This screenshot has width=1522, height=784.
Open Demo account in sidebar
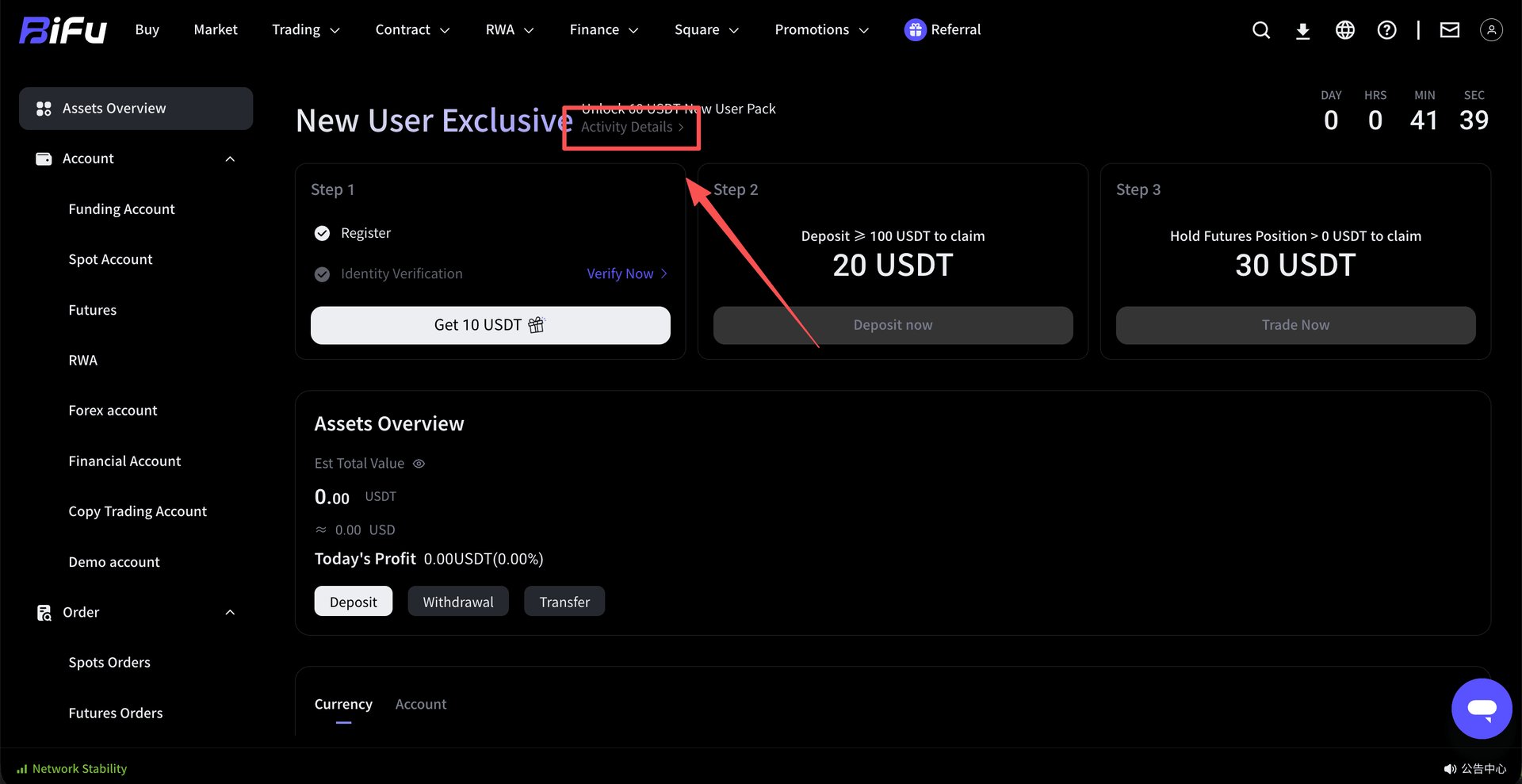click(114, 562)
